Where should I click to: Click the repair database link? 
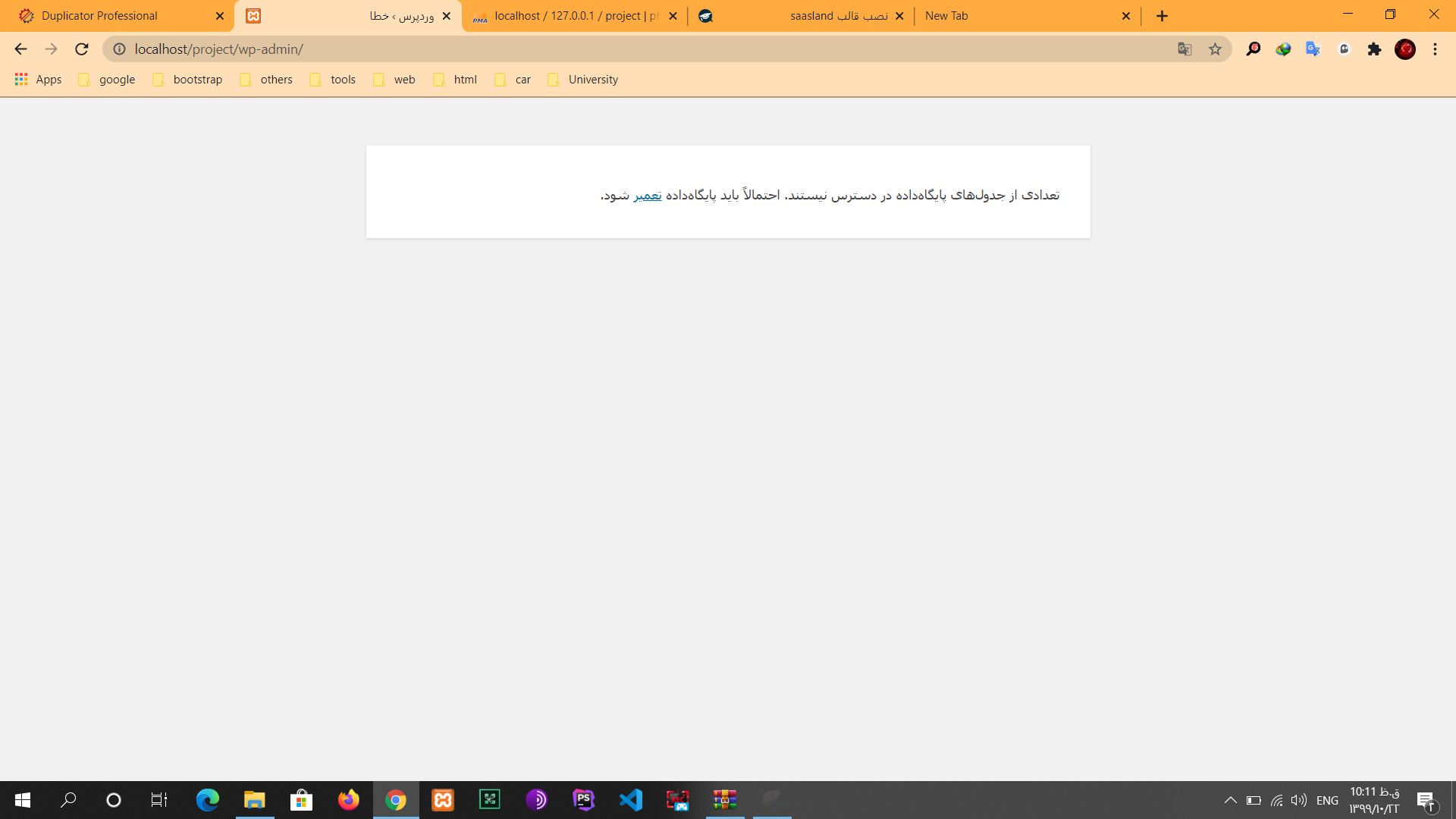point(648,196)
